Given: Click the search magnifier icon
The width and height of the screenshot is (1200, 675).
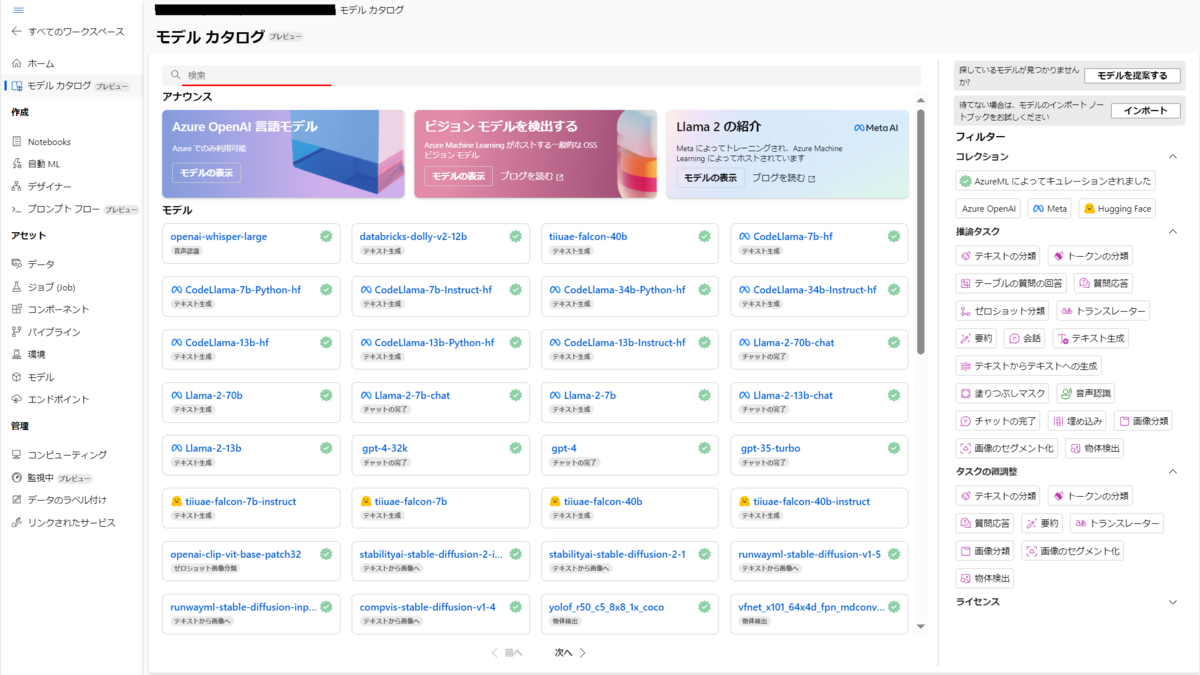Looking at the screenshot, I should 176,75.
